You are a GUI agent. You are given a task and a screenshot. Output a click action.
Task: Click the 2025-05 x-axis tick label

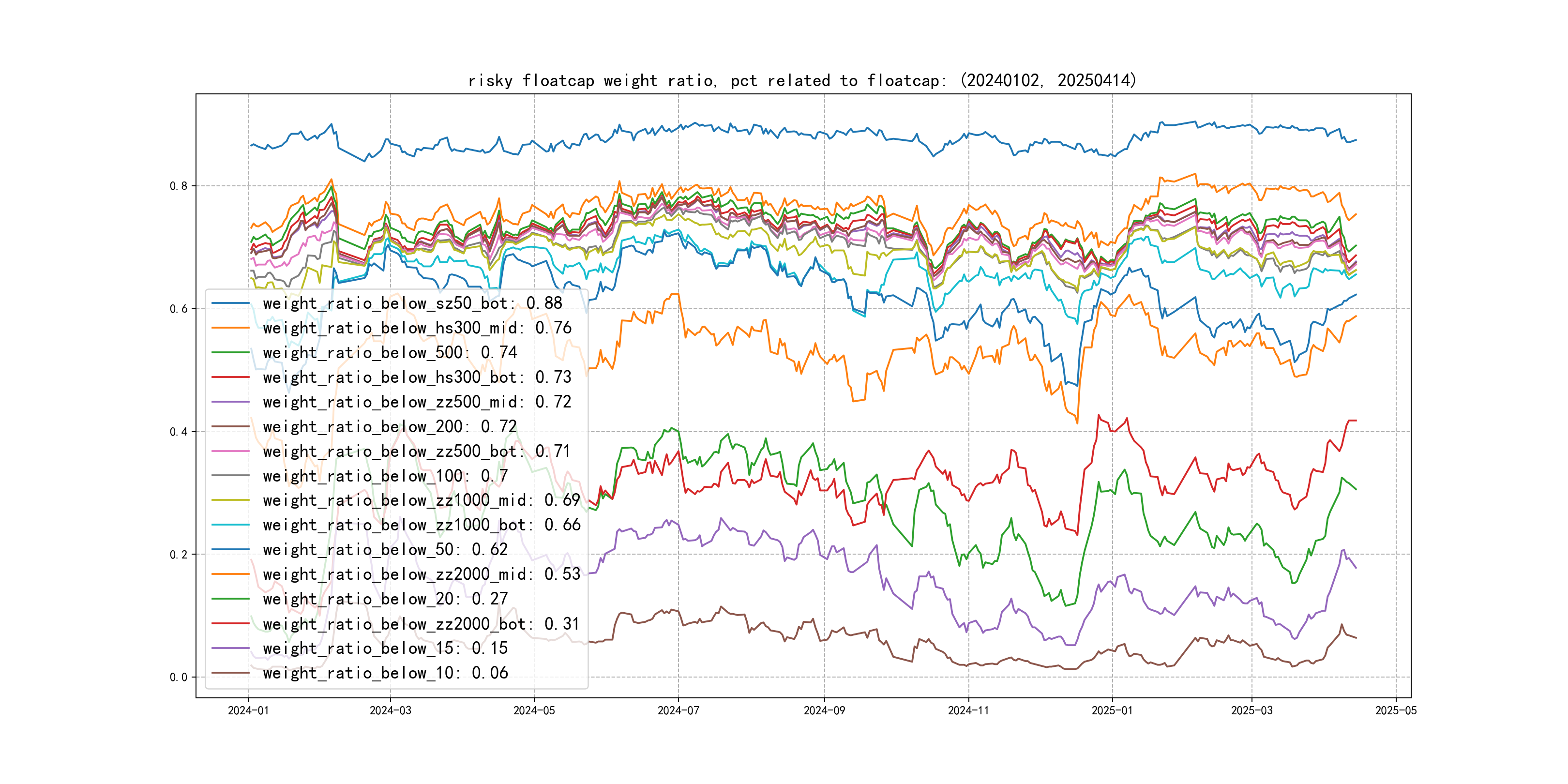pos(1396,710)
